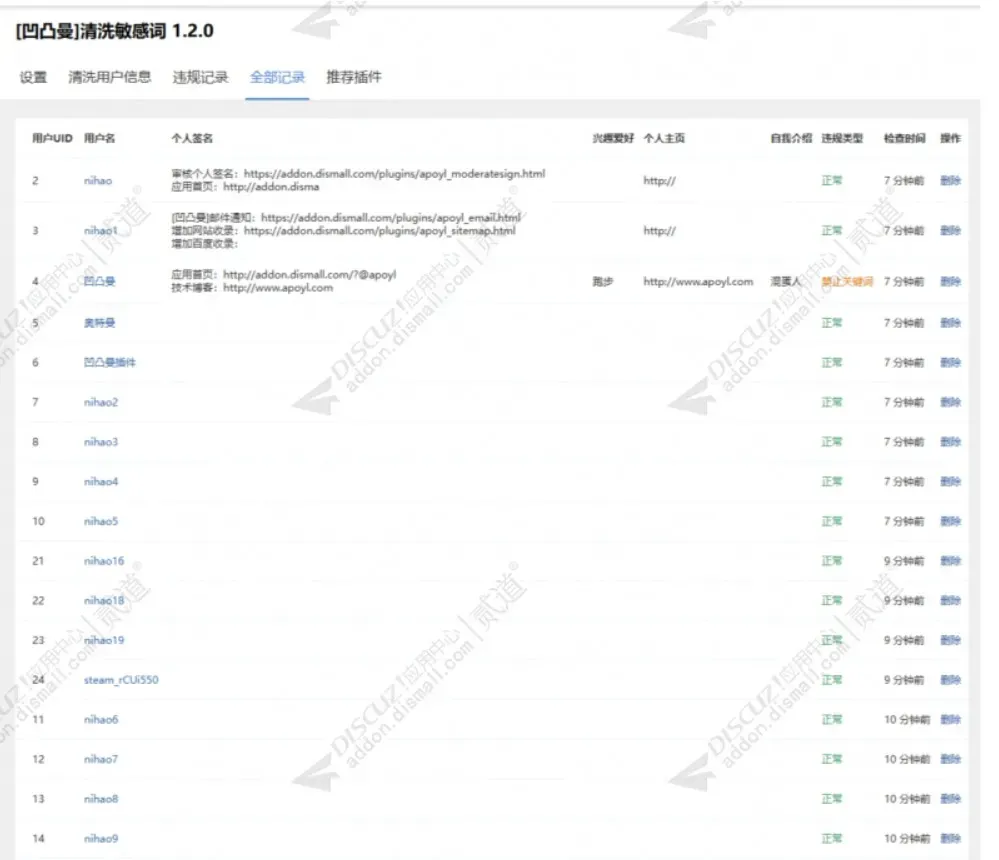
Task: Click the username 奥特曼
Action: click(x=100, y=322)
